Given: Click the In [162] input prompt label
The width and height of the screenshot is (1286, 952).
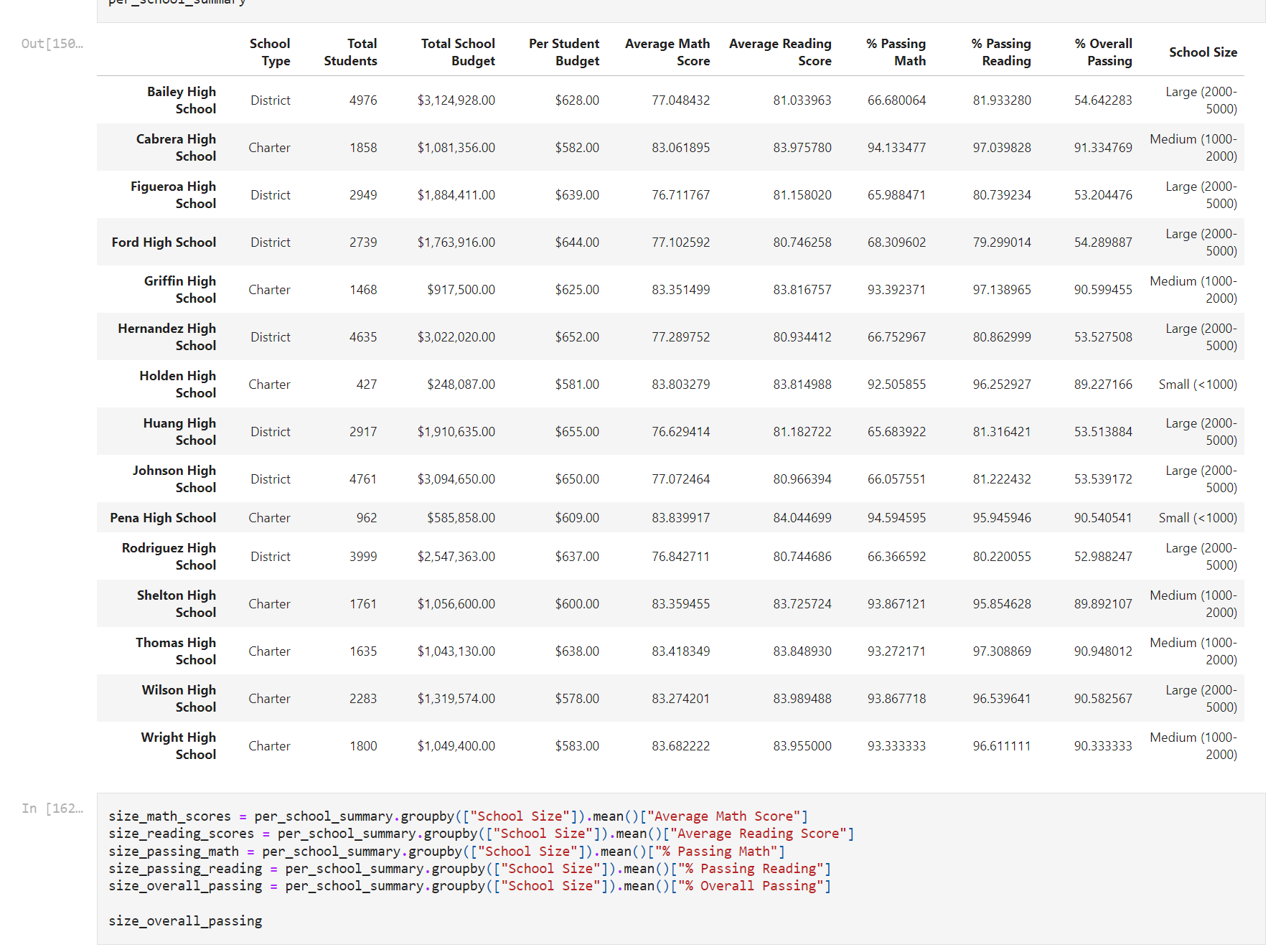Looking at the screenshot, I should tap(52, 809).
